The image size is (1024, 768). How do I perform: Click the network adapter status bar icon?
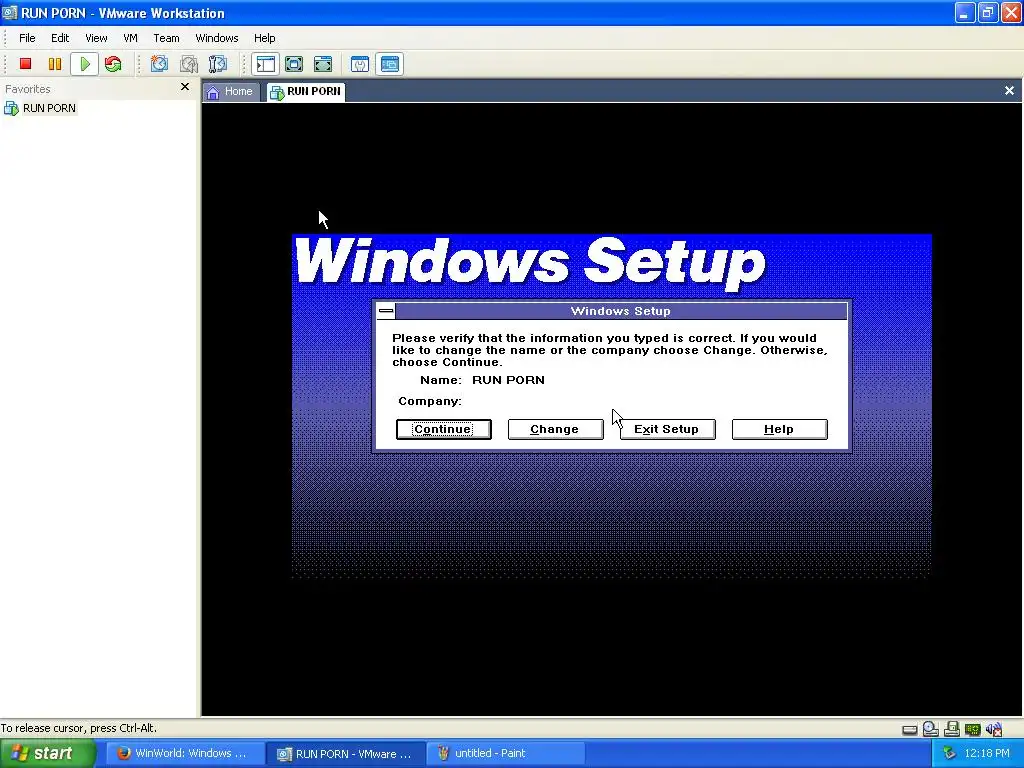point(973,729)
